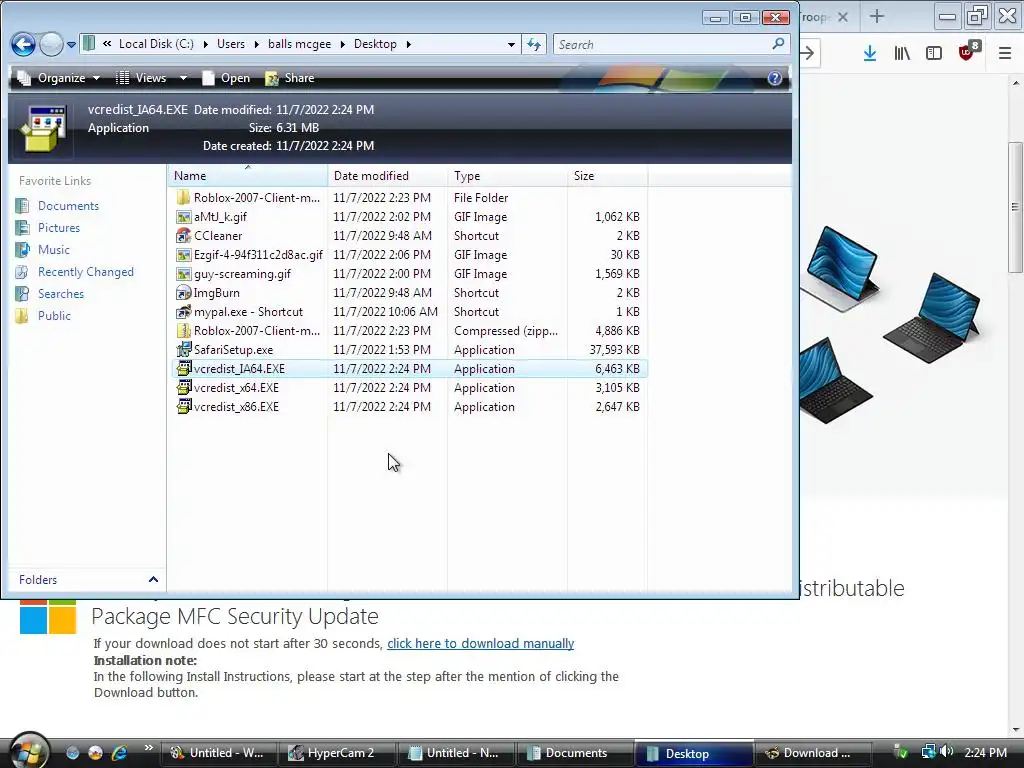The height and width of the screenshot is (768, 1024).
Task: Toggle the browser sidebar icon
Action: pos(934,53)
